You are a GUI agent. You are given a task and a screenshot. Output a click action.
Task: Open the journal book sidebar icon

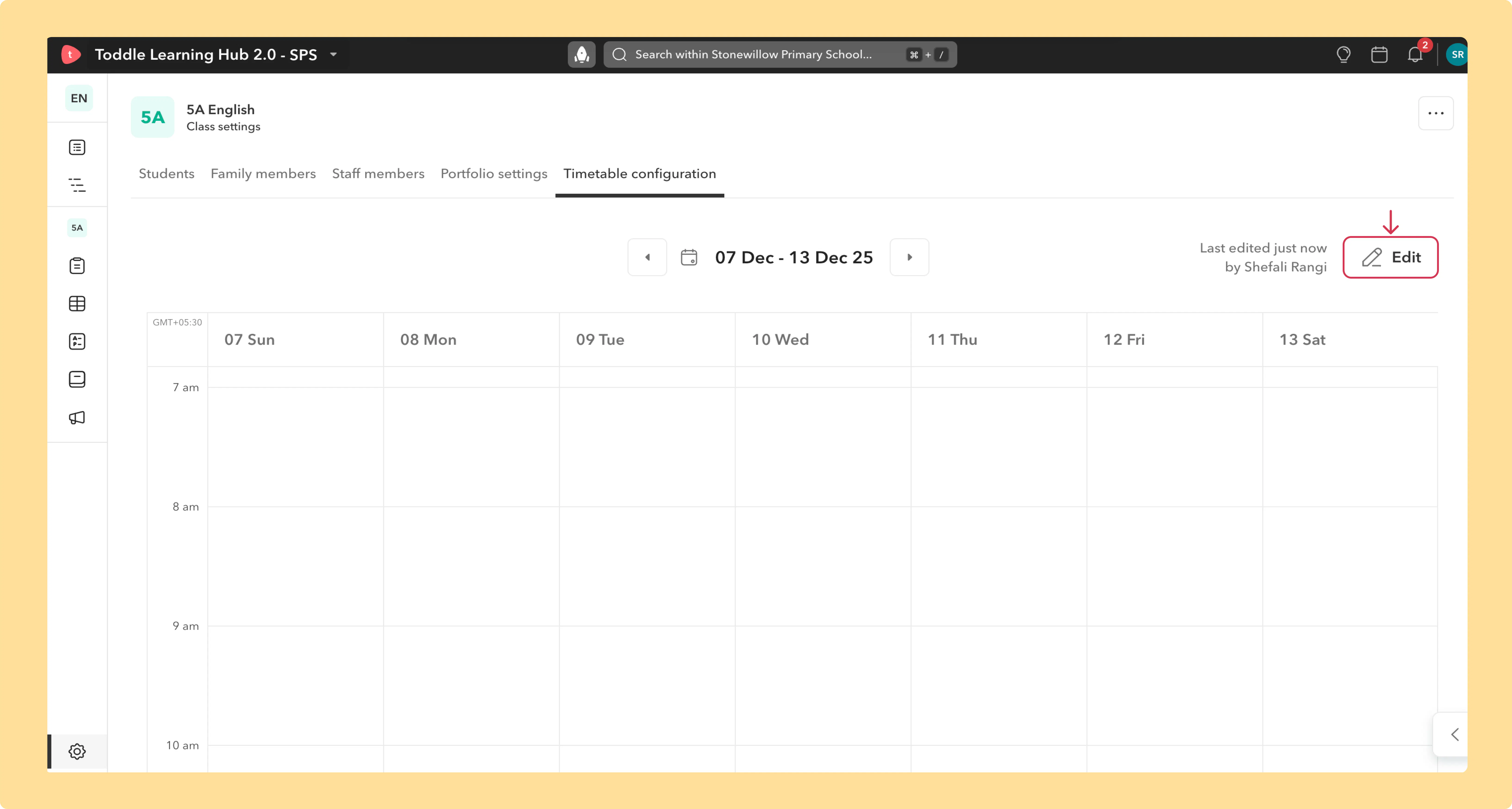coord(77,379)
